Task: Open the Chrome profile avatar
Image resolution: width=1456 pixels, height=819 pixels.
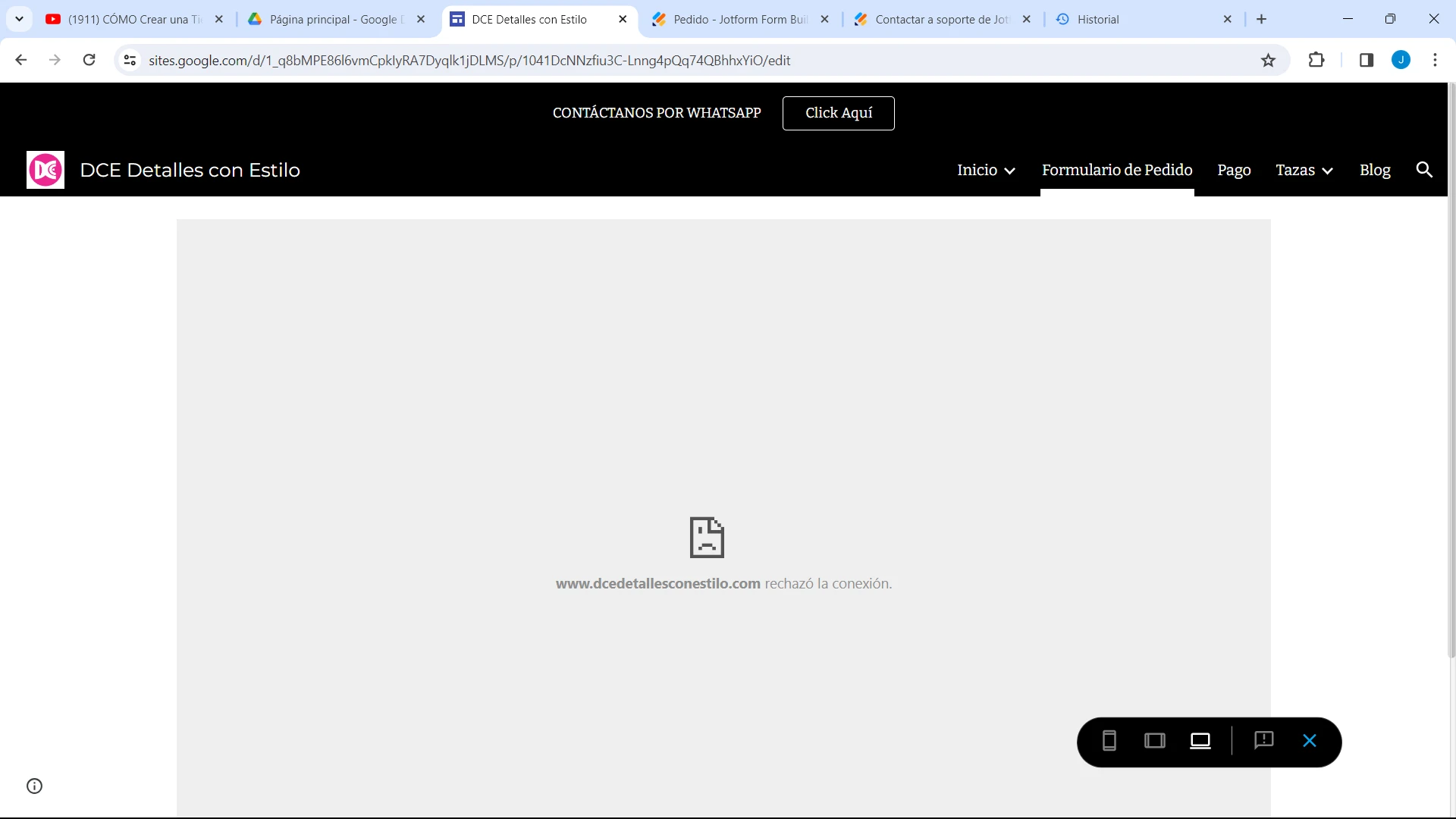Action: coord(1401,60)
